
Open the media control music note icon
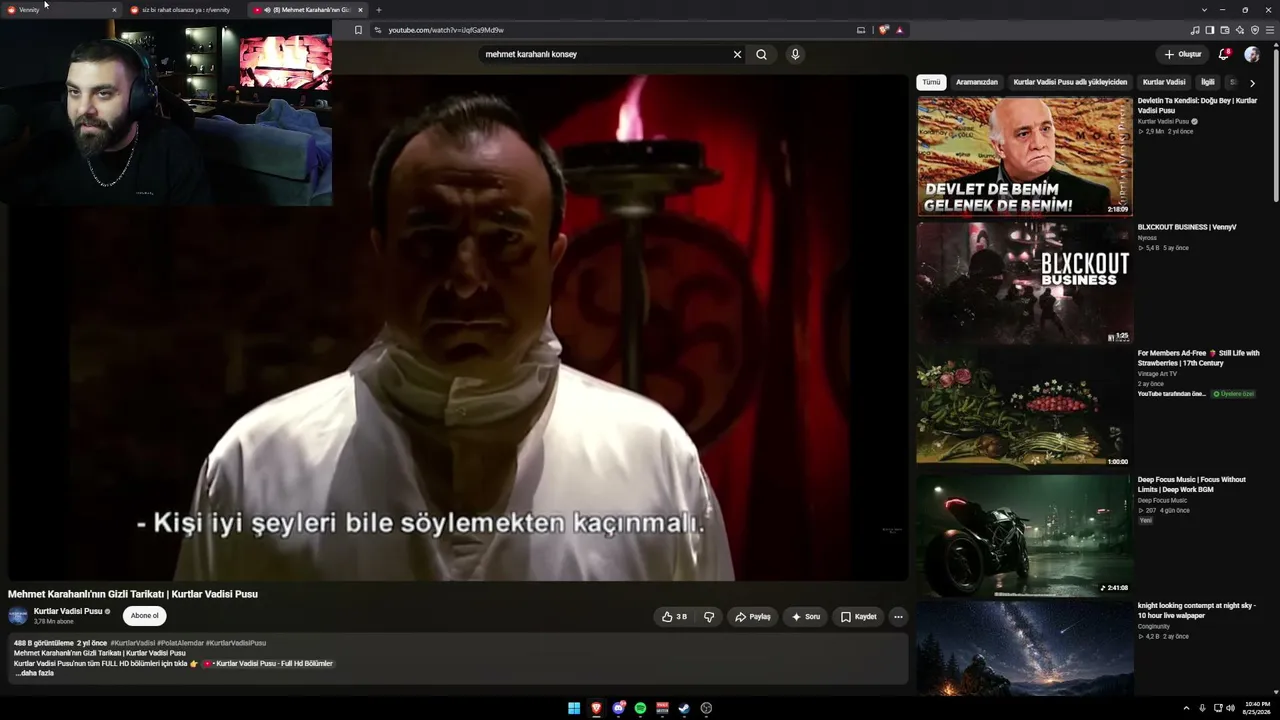[1195, 30]
